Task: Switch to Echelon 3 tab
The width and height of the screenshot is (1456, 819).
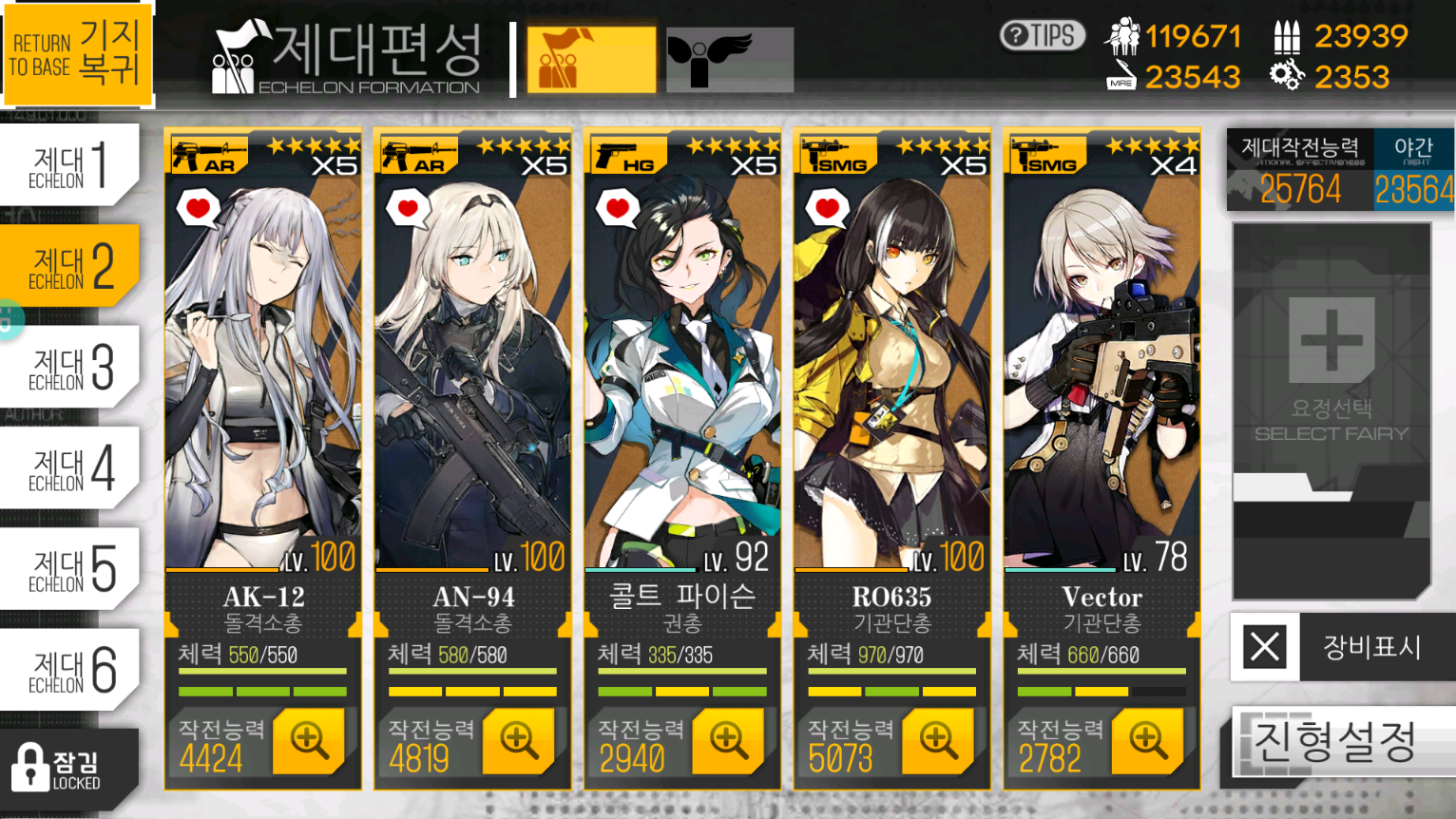Action: 69,367
